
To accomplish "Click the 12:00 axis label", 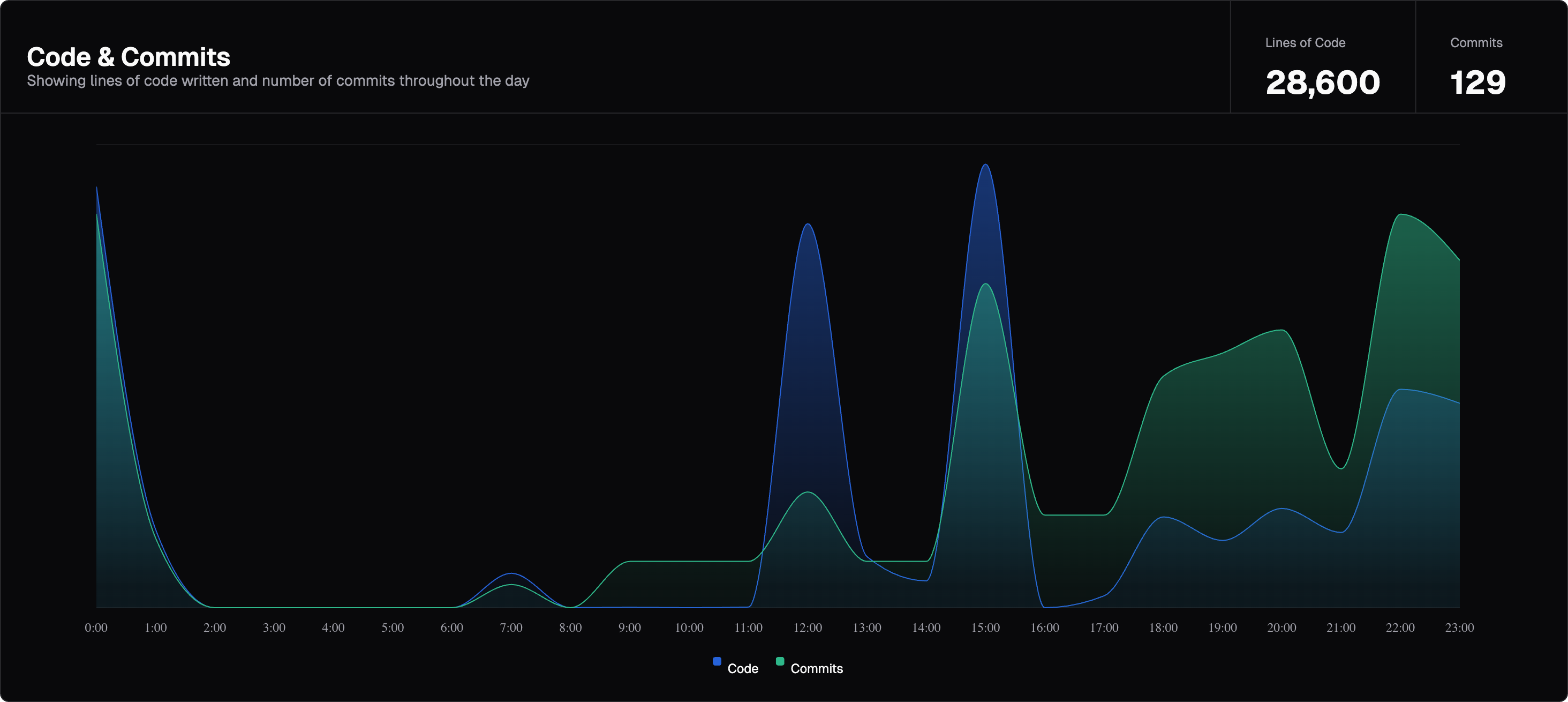I will [x=807, y=628].
